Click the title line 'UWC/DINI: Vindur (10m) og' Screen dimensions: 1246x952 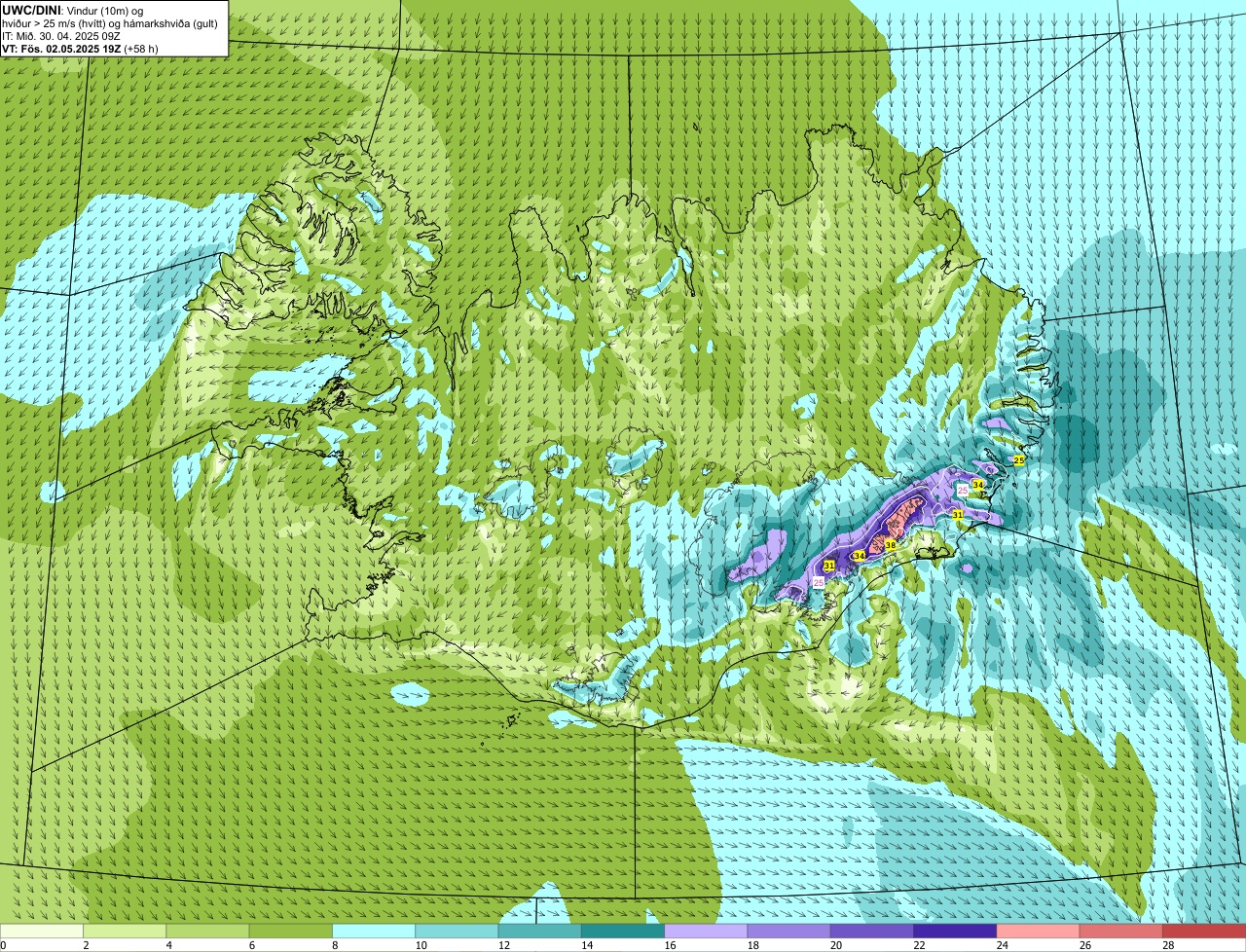coord(73,10)
